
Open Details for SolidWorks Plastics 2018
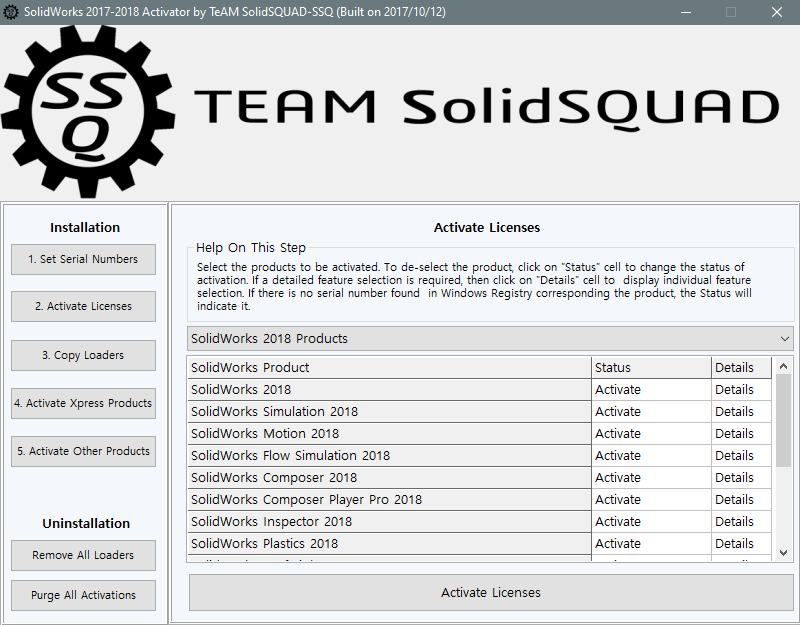[x=741, y=543]
